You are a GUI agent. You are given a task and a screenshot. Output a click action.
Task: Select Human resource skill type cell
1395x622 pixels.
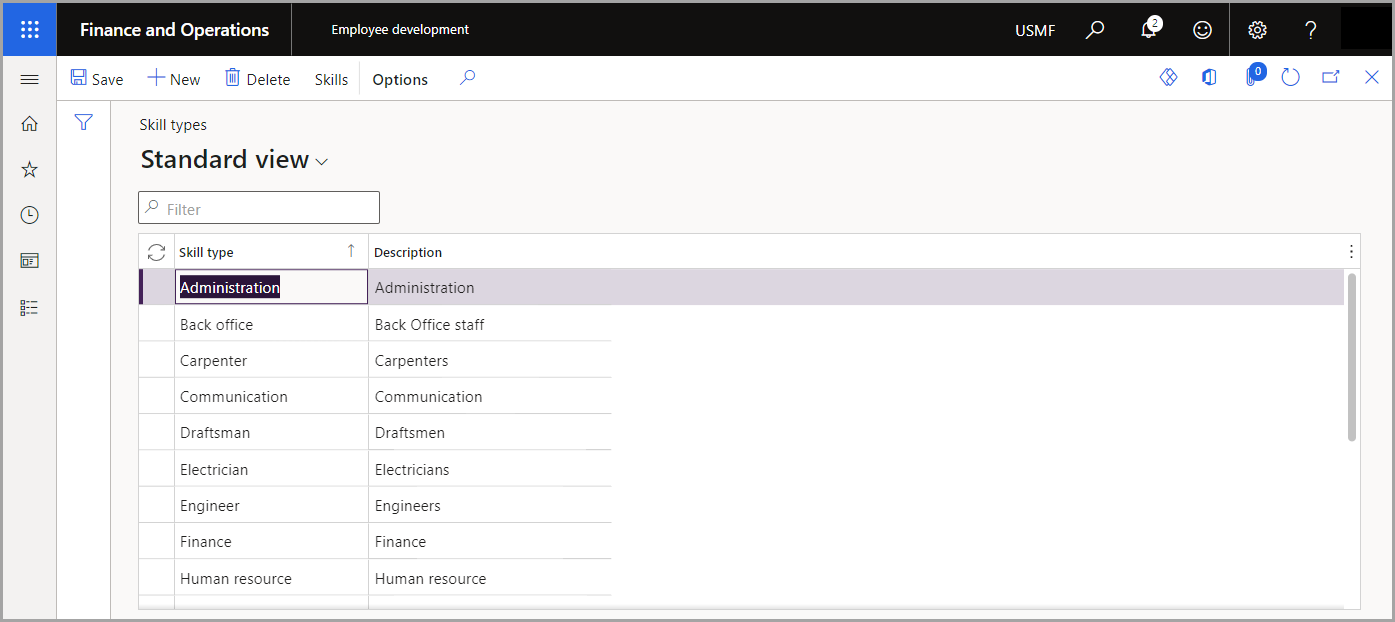coord(271,578)
